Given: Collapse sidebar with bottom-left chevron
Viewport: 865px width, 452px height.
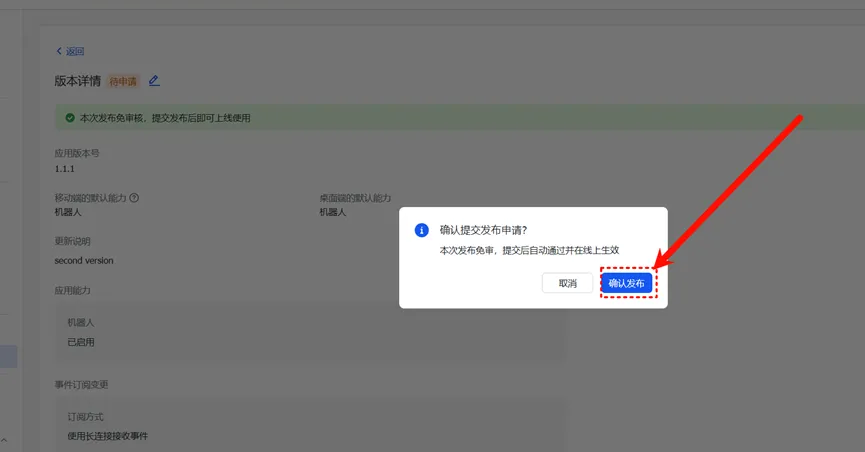Looking at the screenshot, I should pyautogui.click(x=4, y=440).
